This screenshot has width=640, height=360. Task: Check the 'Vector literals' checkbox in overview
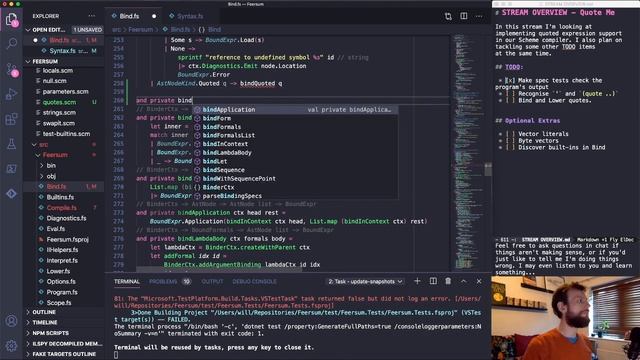tap(509, 134)
